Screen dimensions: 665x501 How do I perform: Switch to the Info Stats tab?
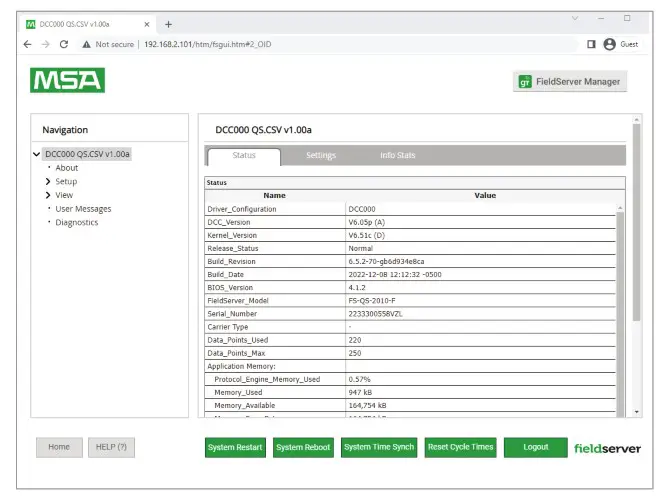tap(397, 155)
